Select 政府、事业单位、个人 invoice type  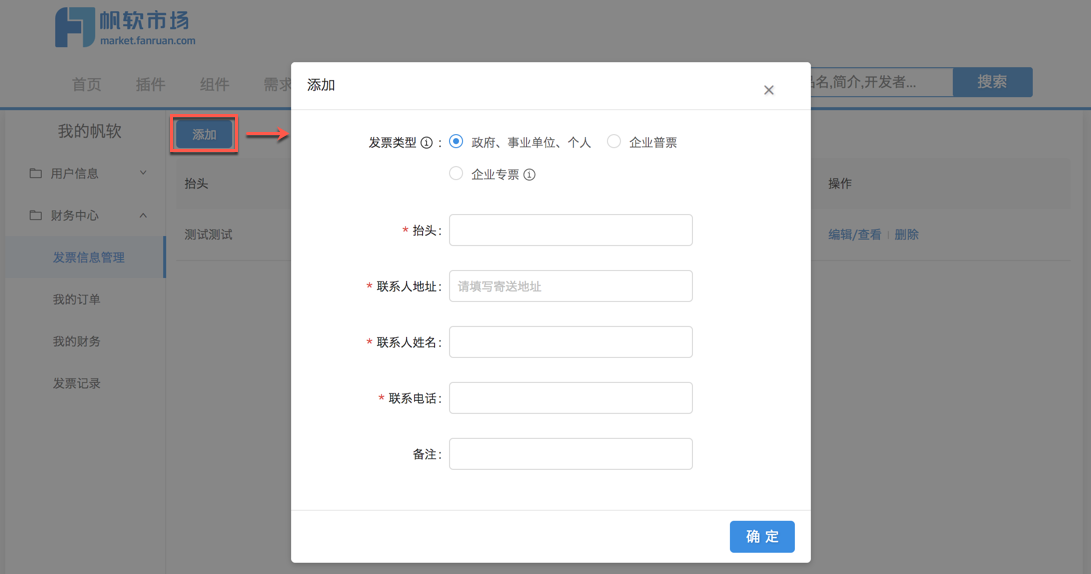pyautogui.click(x=456, y=141)
